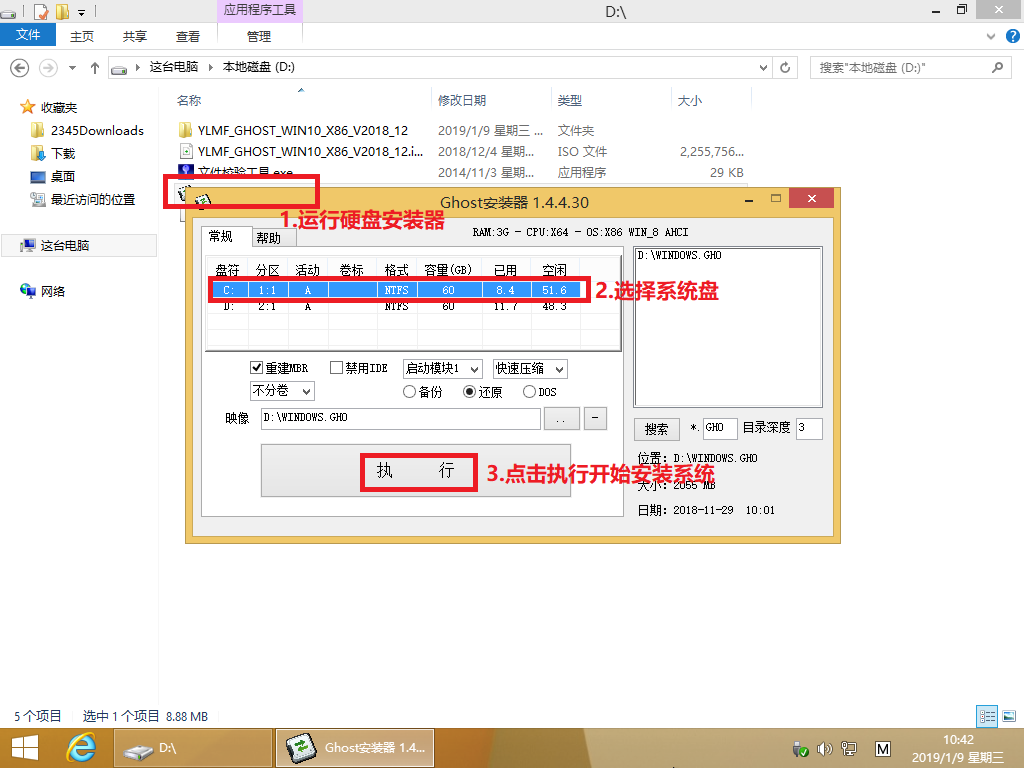
Task: Open the 查看 ribbon tab
Action: coord(188,37)
